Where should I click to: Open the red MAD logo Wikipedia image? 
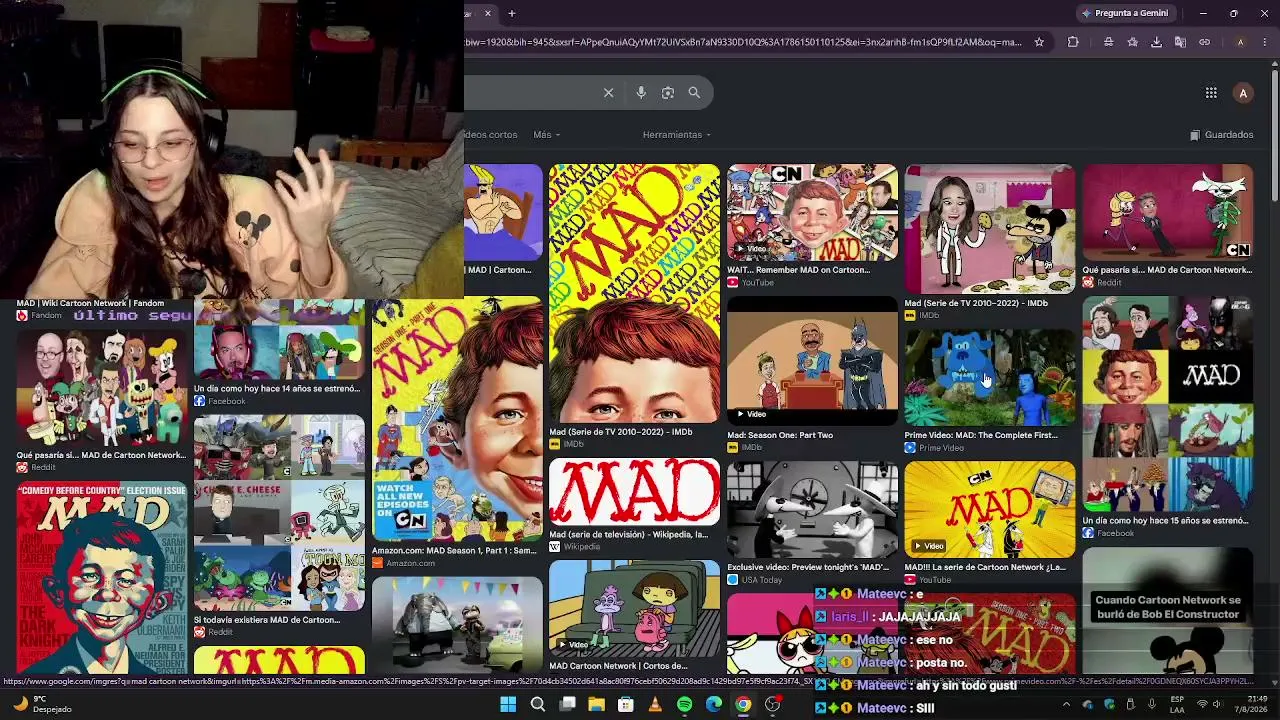click(x=634, y=492)
